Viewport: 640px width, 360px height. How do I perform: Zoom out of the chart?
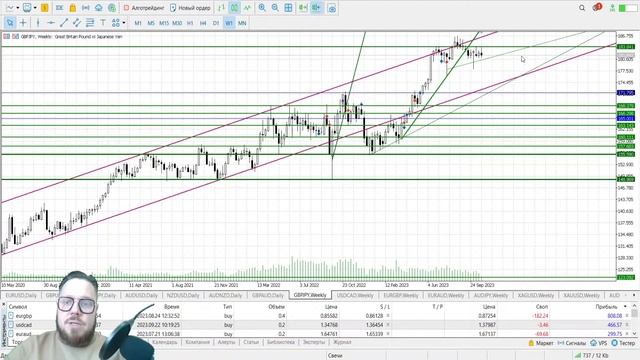coord(275,8)
